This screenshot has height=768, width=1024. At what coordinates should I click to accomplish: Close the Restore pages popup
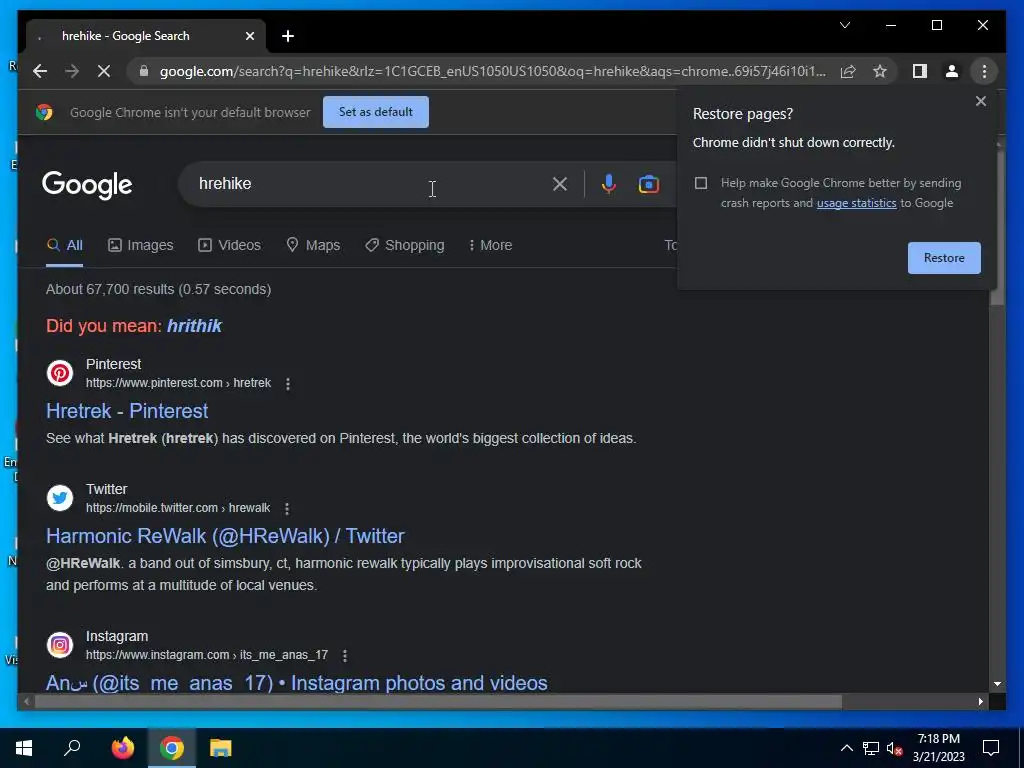tap(980, 101)
